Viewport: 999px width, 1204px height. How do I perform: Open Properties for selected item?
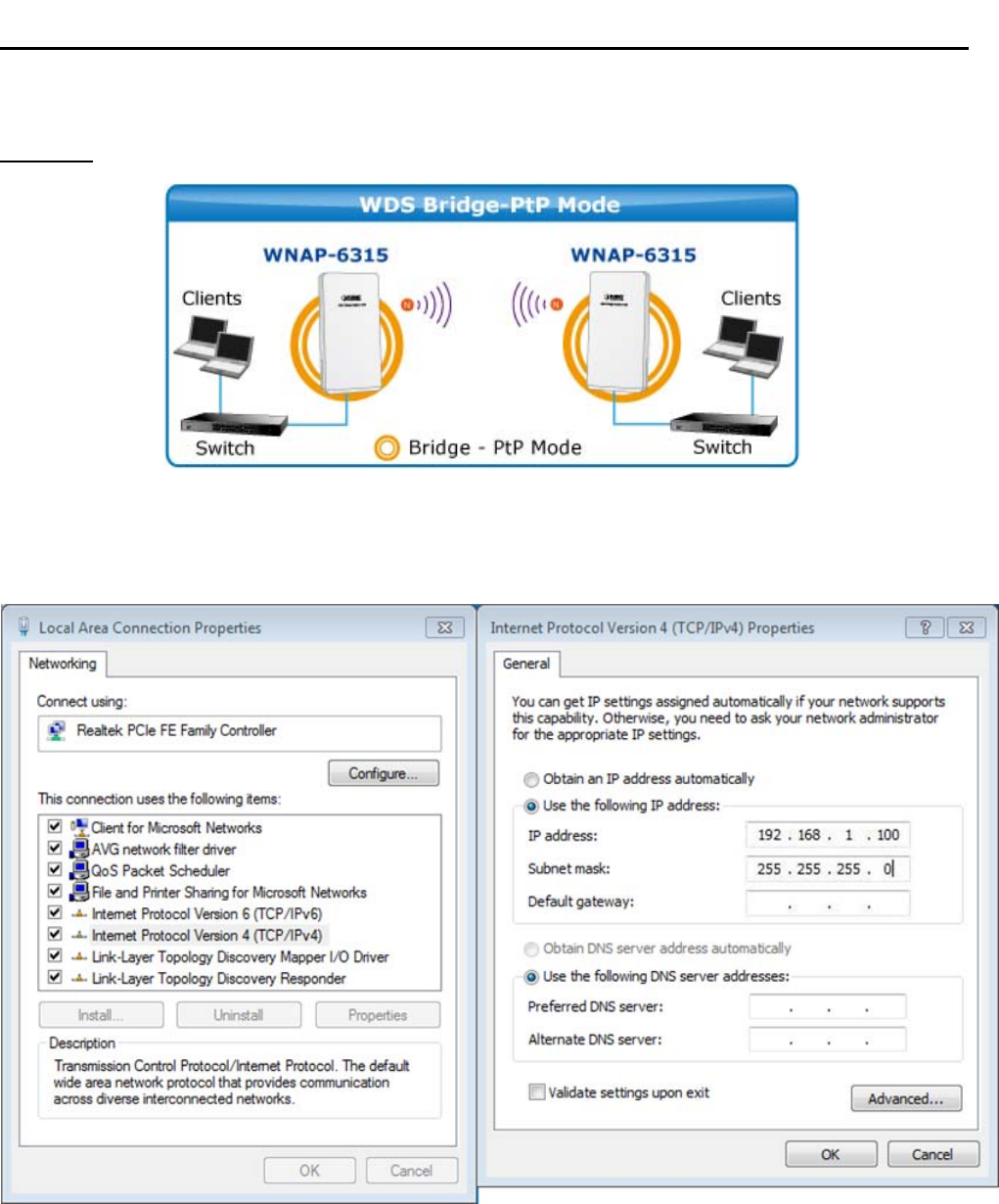coord(378,1015)
